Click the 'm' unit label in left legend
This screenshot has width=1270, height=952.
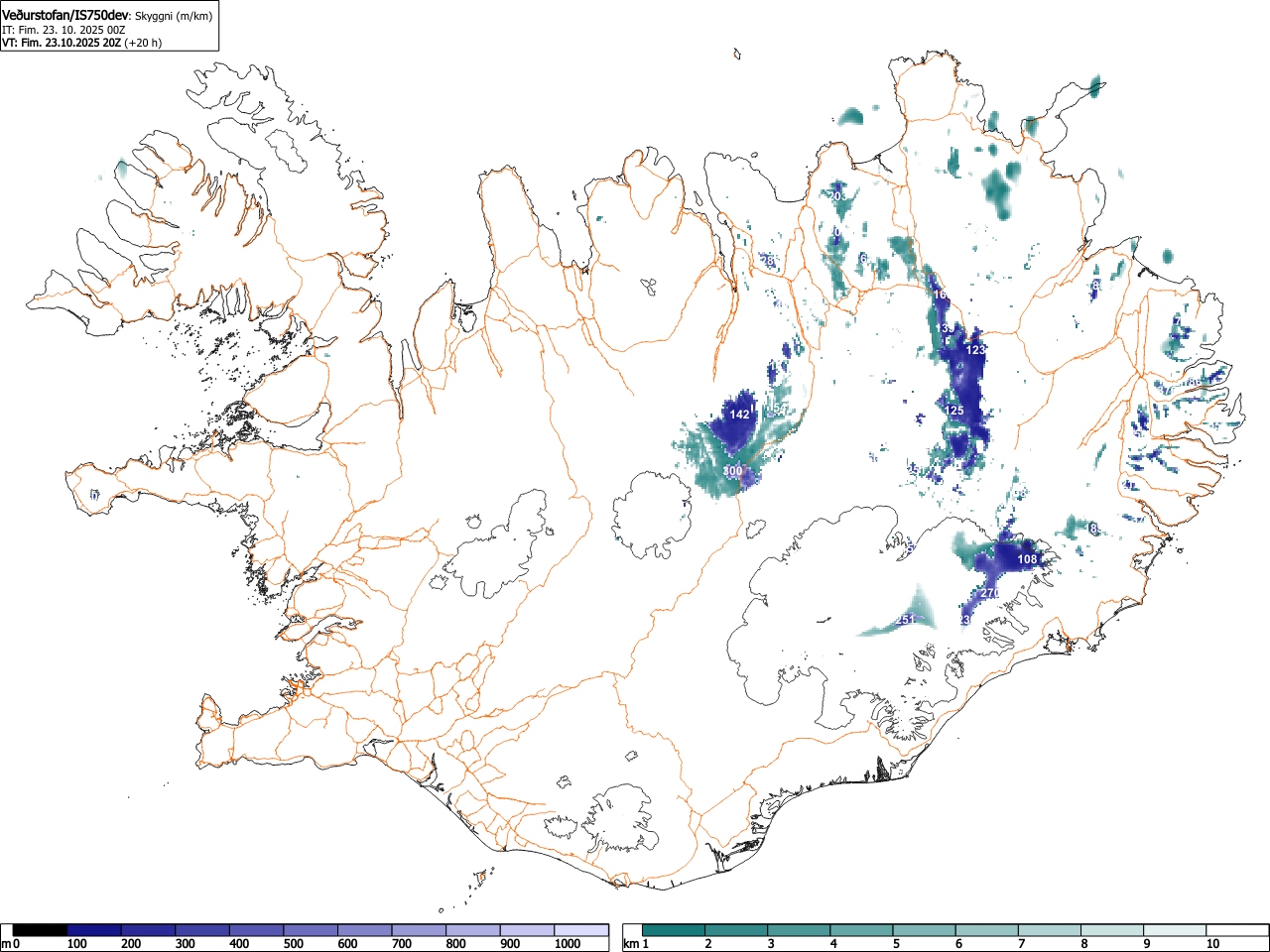6,944
